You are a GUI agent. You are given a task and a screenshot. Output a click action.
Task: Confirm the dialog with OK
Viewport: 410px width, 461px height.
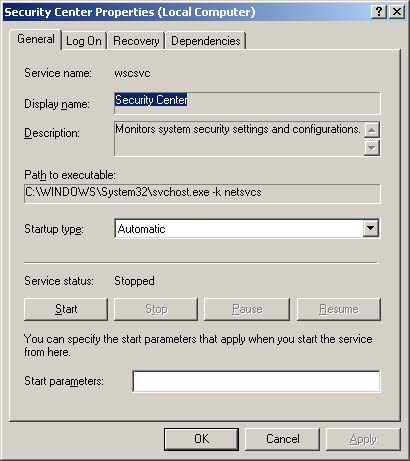point(201,439)
